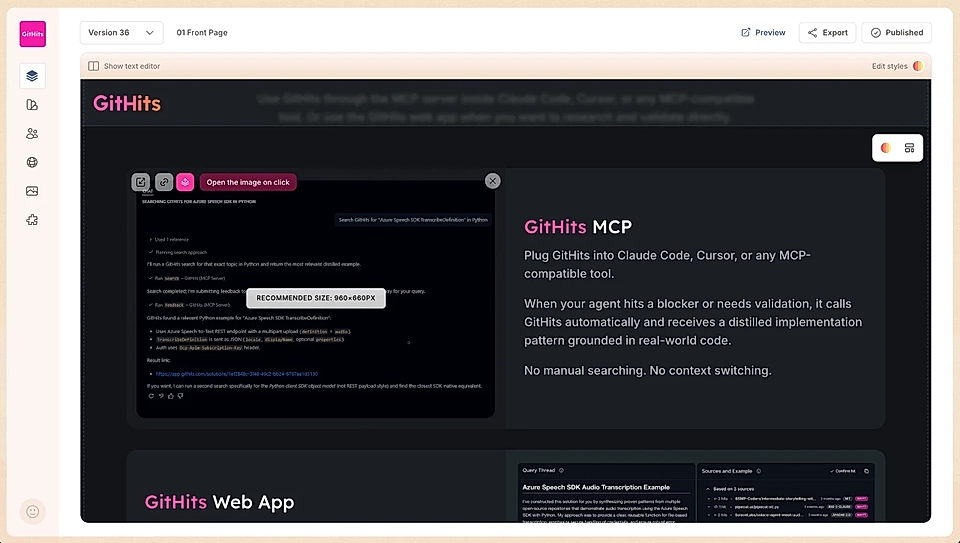The image size is (960, 543).
Task: Click the paragraph starting 'When your agent hits'
Action: tap(693, 322)
